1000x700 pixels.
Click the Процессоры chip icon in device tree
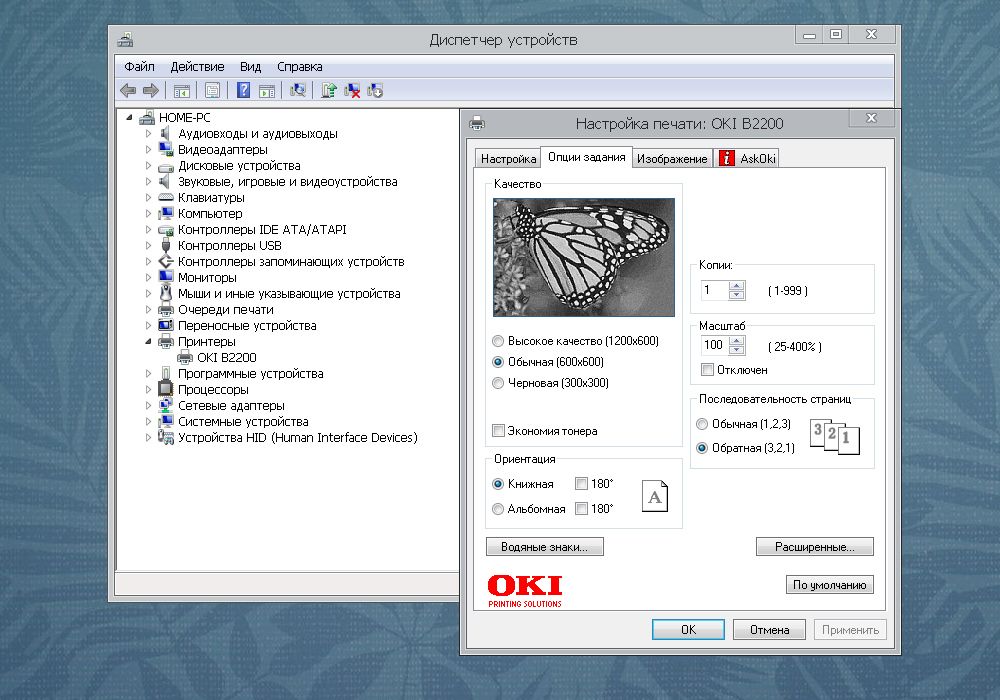[x=166, y=390]
